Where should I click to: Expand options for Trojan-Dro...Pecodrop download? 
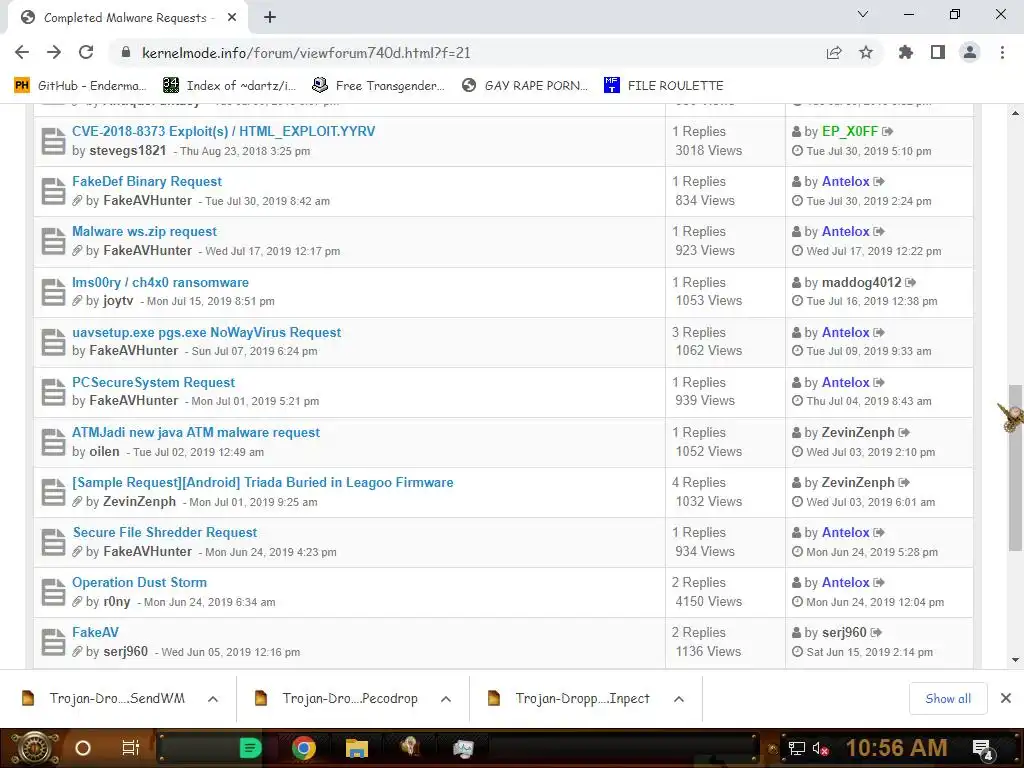[446, 699]
